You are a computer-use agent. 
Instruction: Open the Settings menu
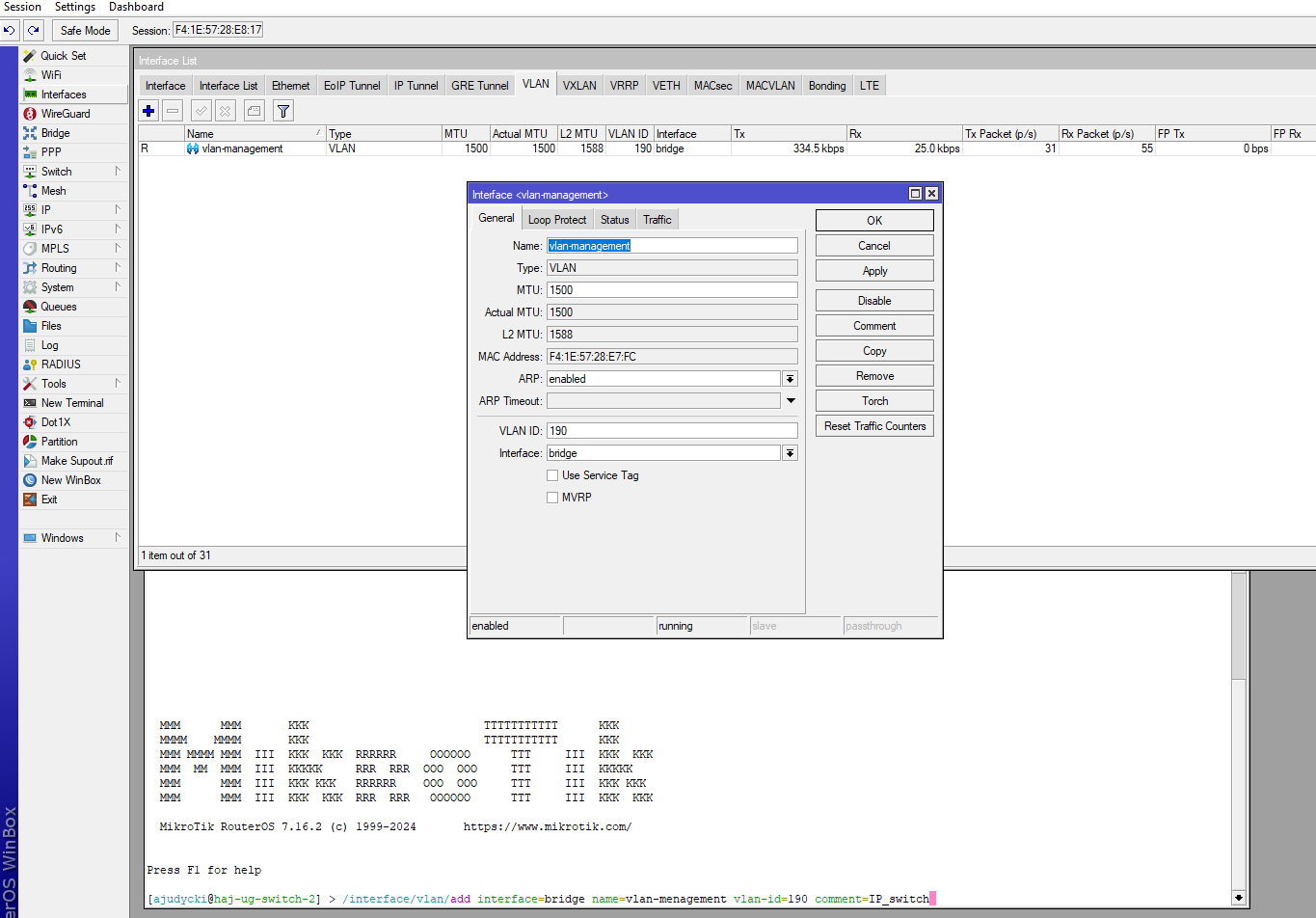click(75, 7)
